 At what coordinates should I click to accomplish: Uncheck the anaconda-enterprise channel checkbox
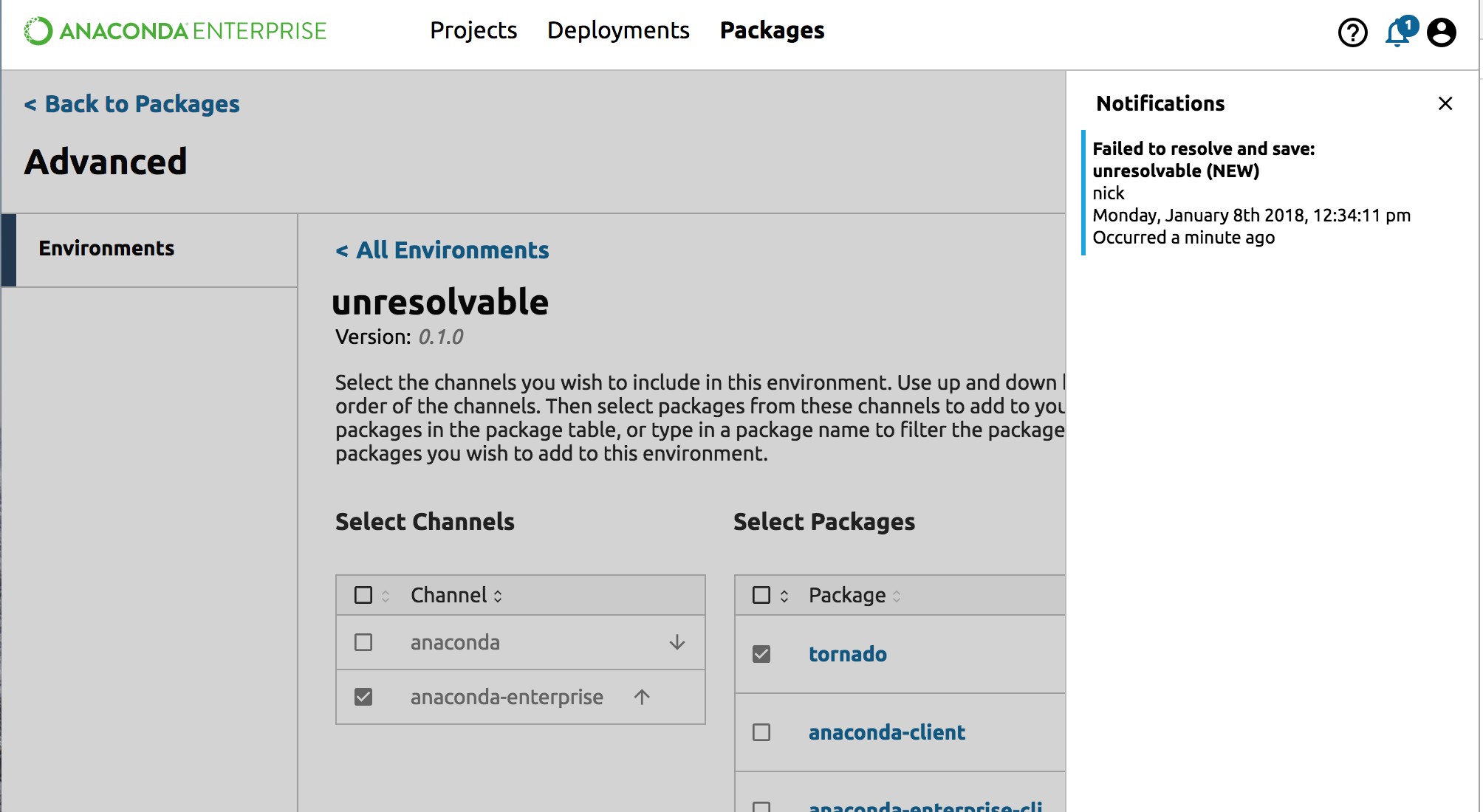click(363, 697)
